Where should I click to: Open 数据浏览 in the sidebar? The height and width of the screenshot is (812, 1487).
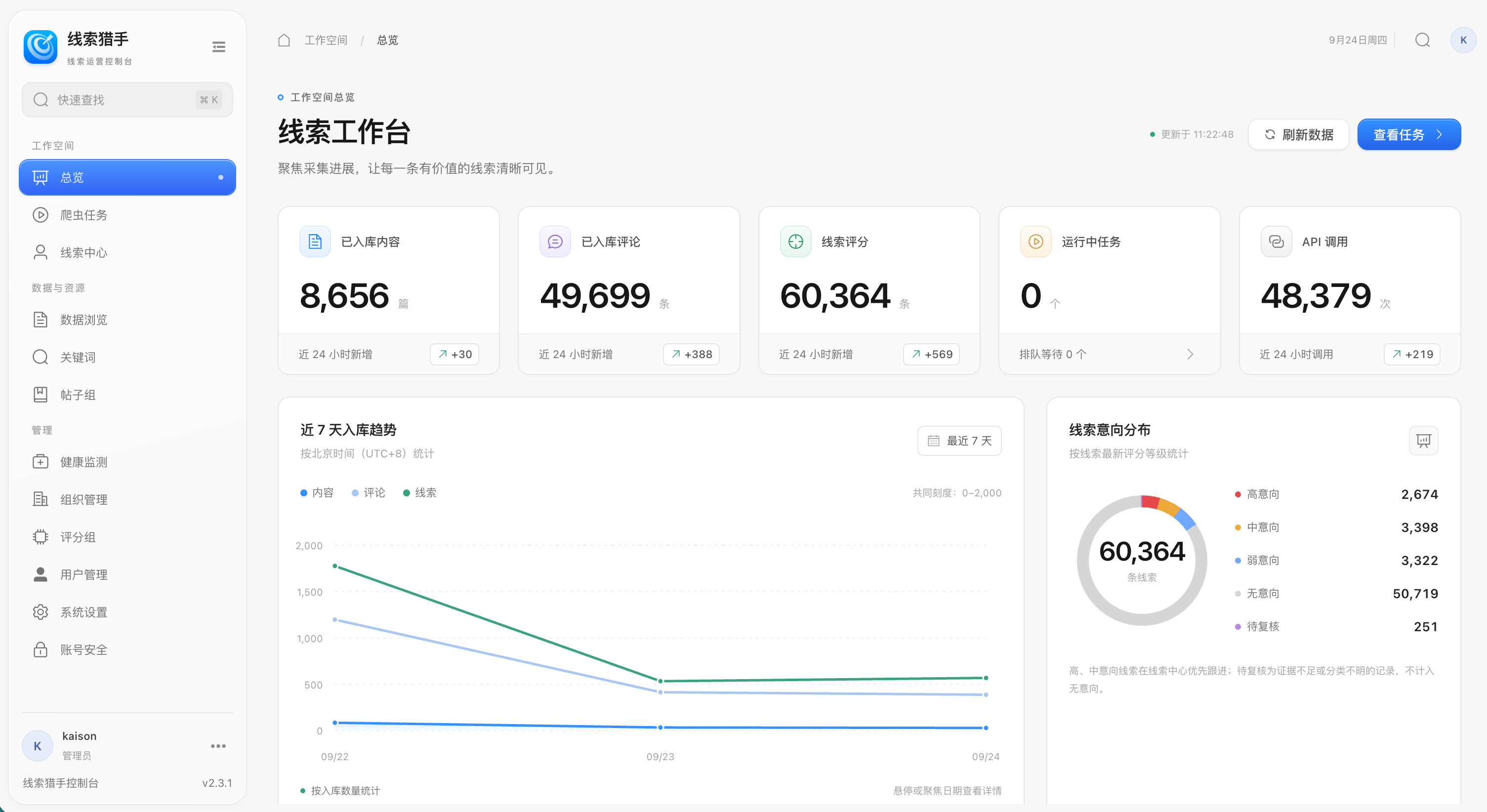(x=127, y=320)
